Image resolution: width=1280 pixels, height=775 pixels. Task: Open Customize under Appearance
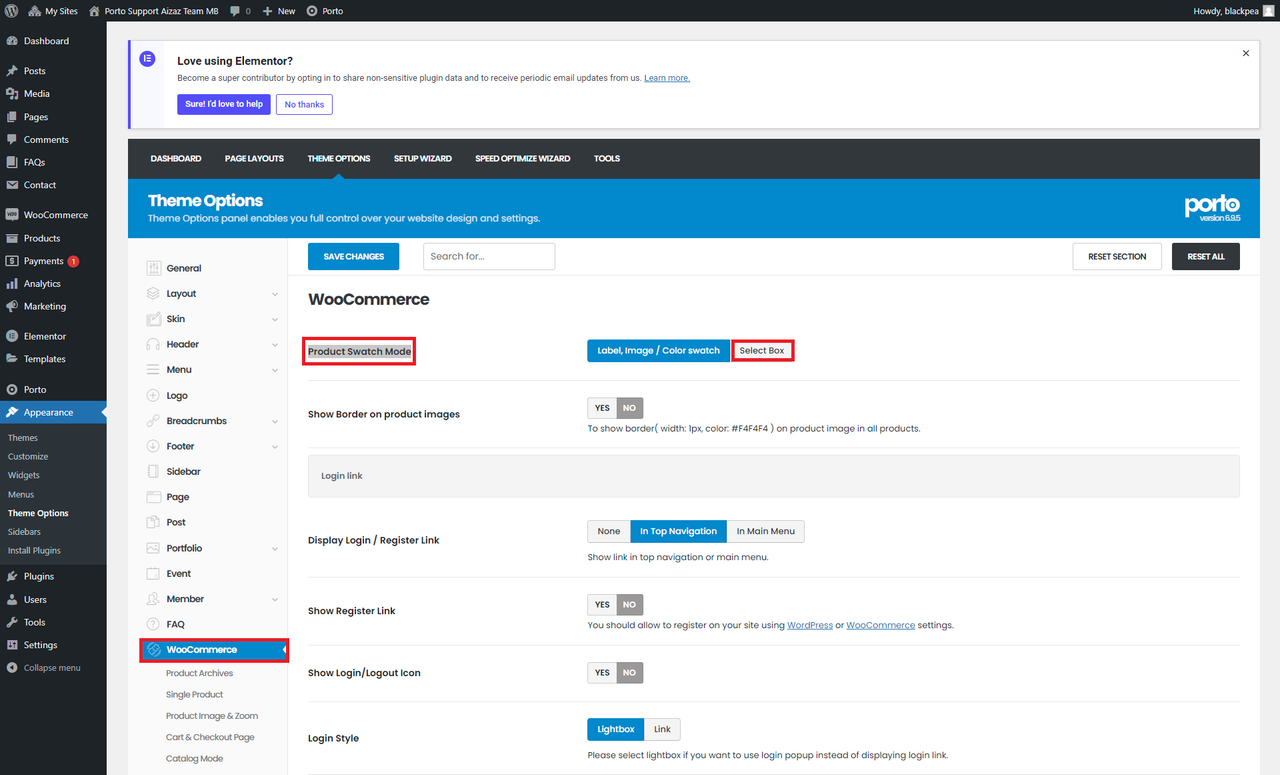(28, 457)
